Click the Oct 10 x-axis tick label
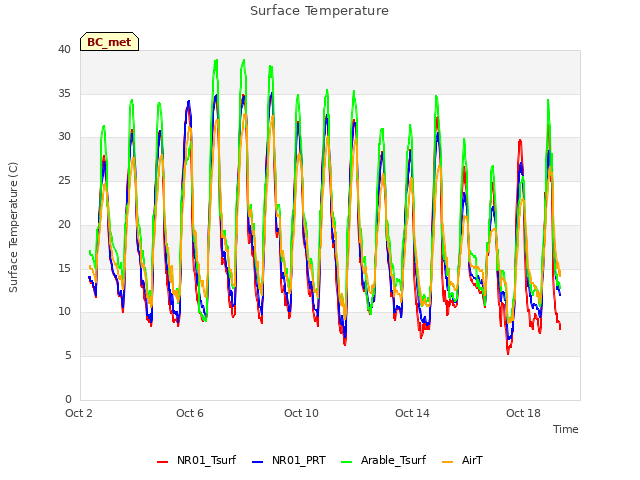640x480 pixels. [301, 413]
